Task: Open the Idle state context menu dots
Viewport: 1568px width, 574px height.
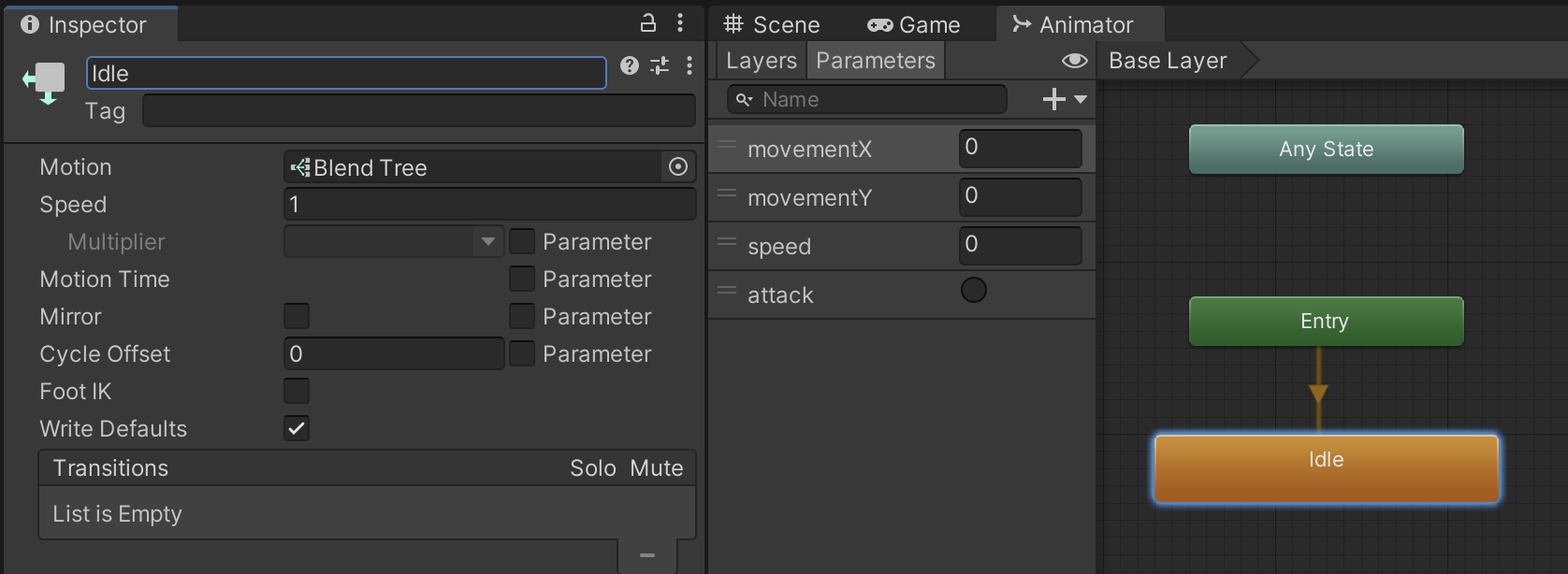Action: pos(690,65)
